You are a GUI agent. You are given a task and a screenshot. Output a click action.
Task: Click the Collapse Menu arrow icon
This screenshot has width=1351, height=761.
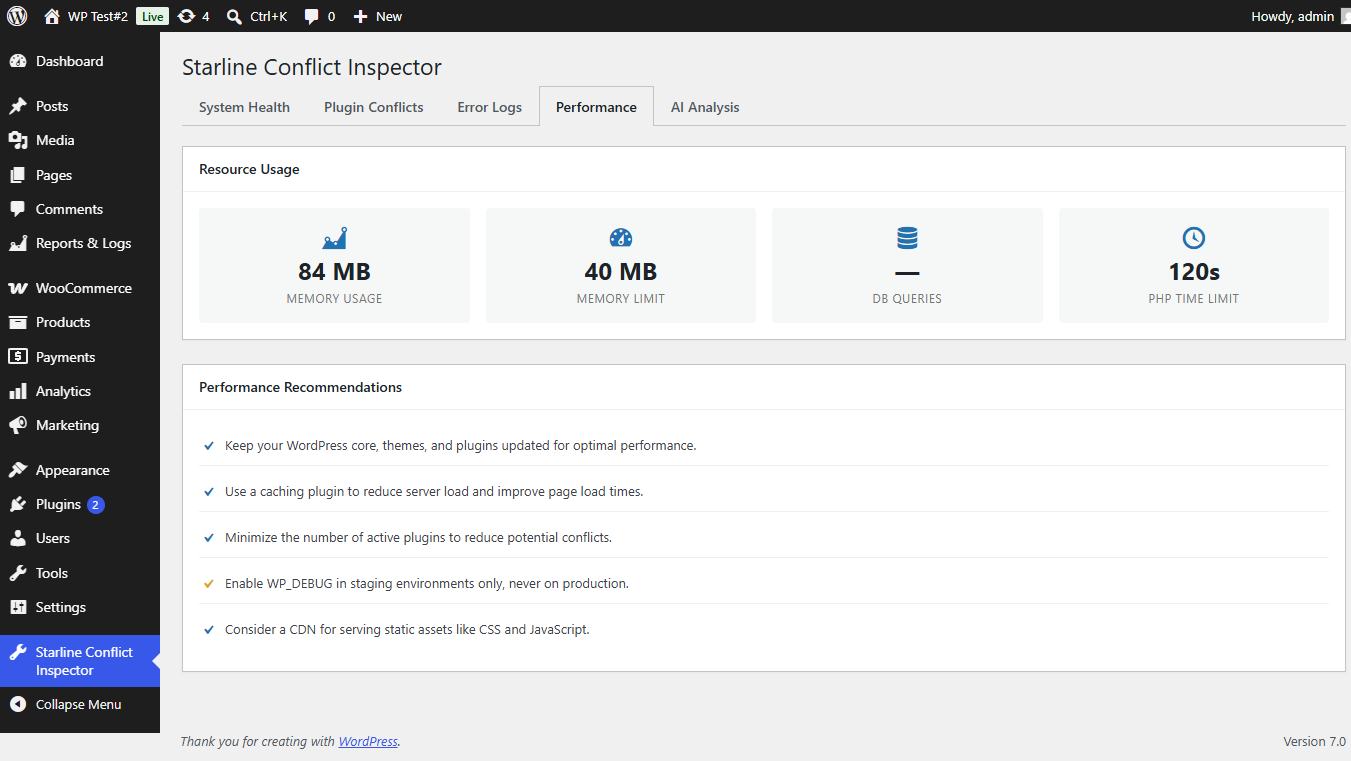click(18, 704)
